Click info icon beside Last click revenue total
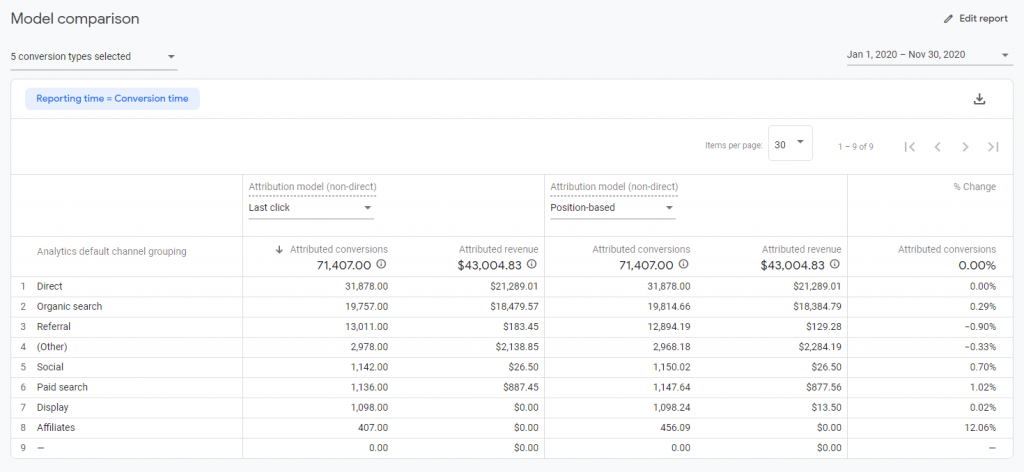Viewport: 1024px width, 472px height. pyautogui.click(x=532, y=265)
